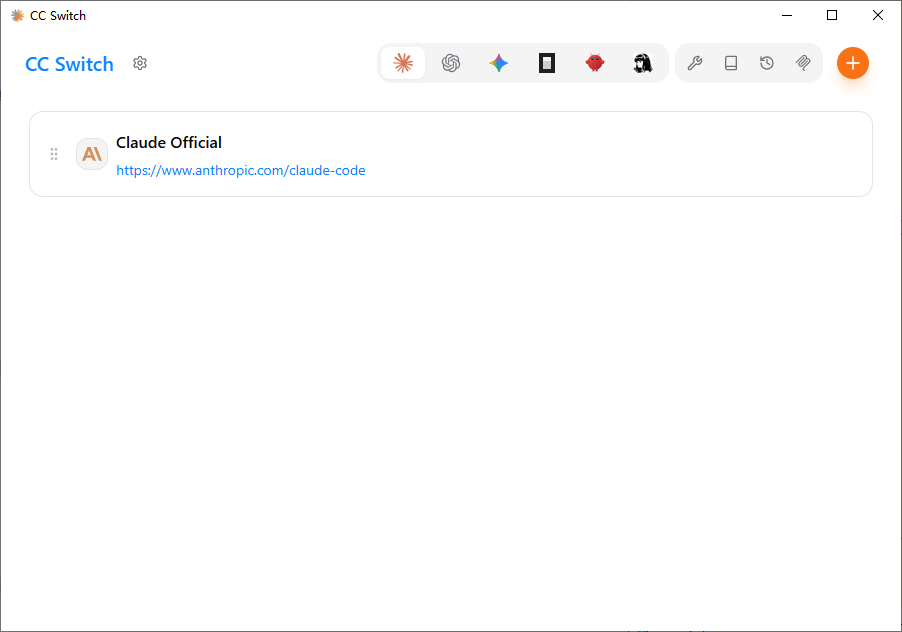Image resolution: width=902 pixels, height=632 pixels.
Task: Switch to the Gemini tab icon
Action: (499, 63)
